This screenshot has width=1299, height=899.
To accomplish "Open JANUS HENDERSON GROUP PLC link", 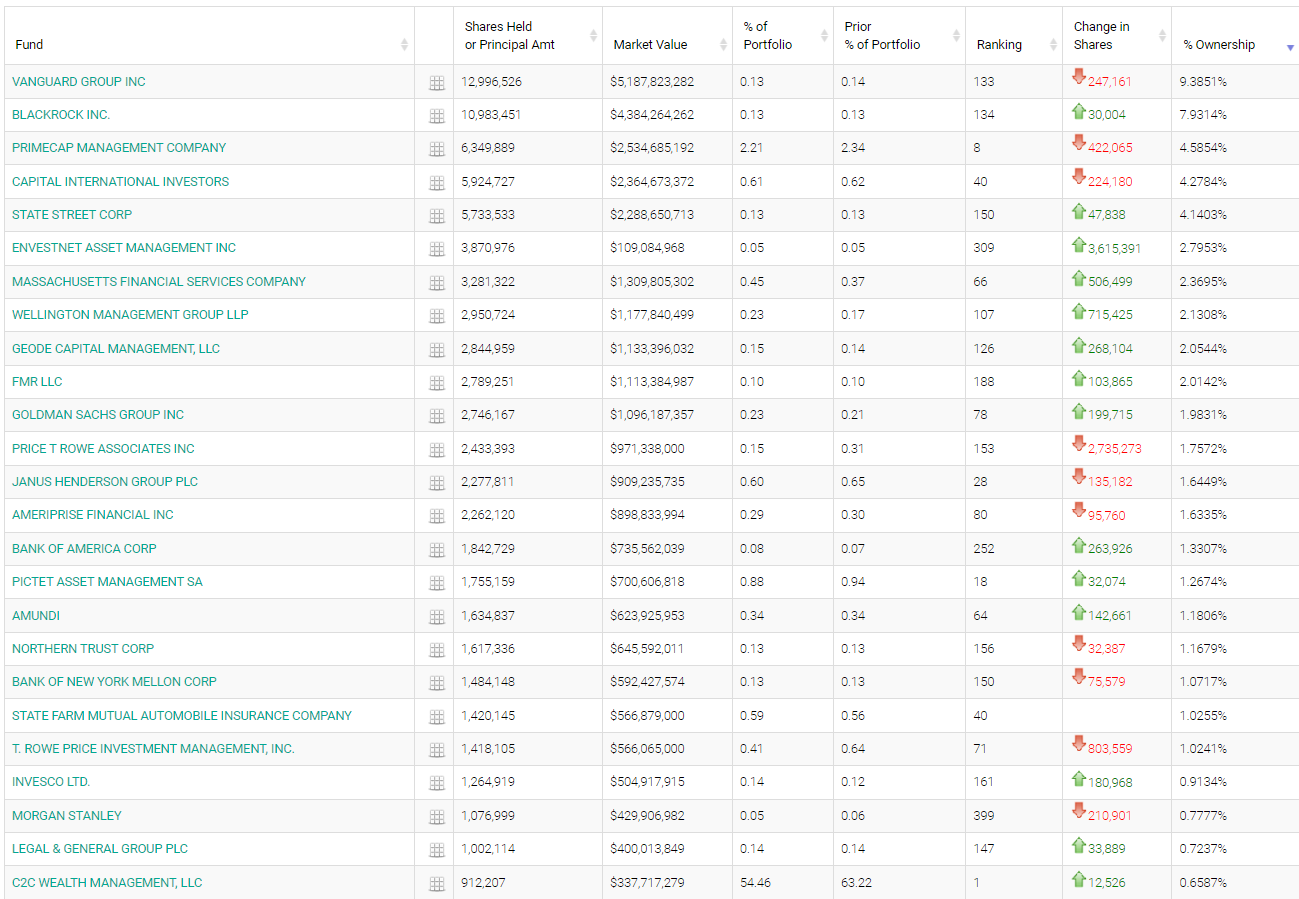I will pos(105,481).
